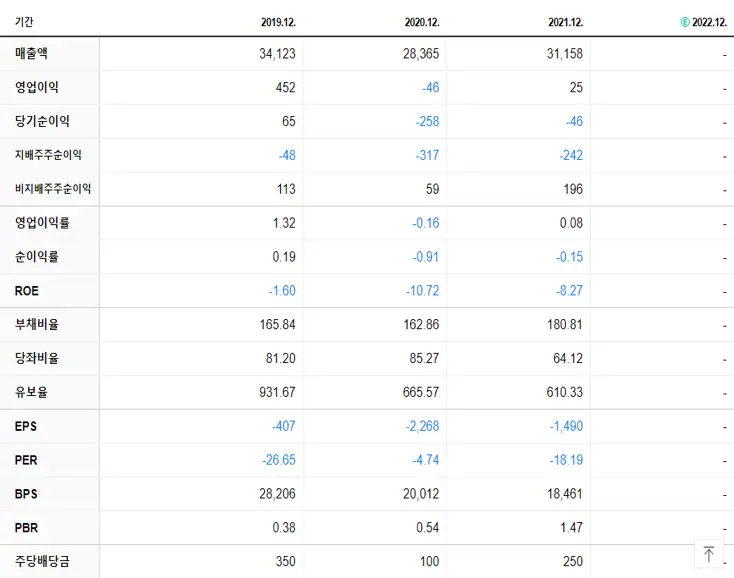This screenshot has height=578, width=734.
Task: Select the 196 non-controlling interest value
Action: point(573,189)
